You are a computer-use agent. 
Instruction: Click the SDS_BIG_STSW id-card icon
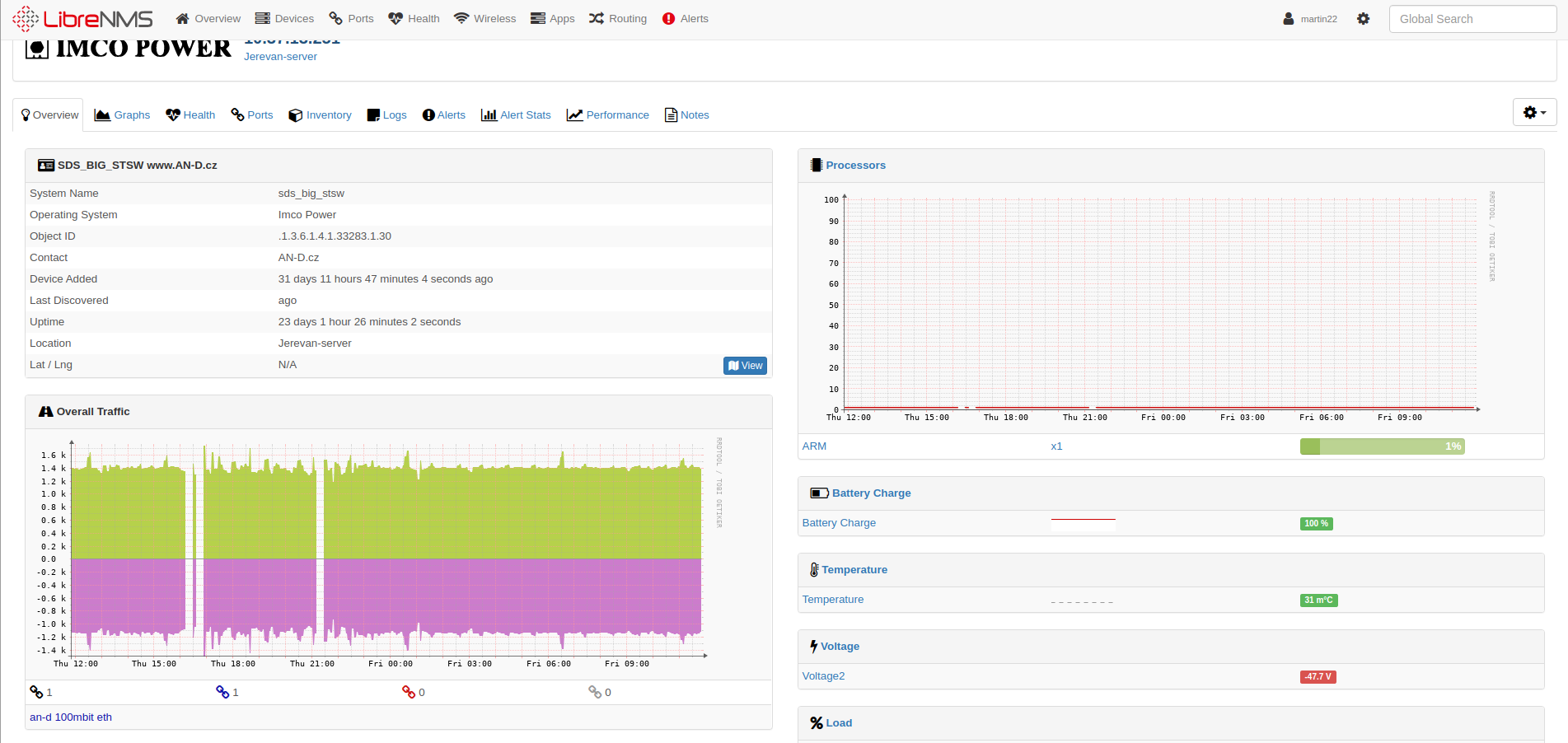[x=46, y=166]
